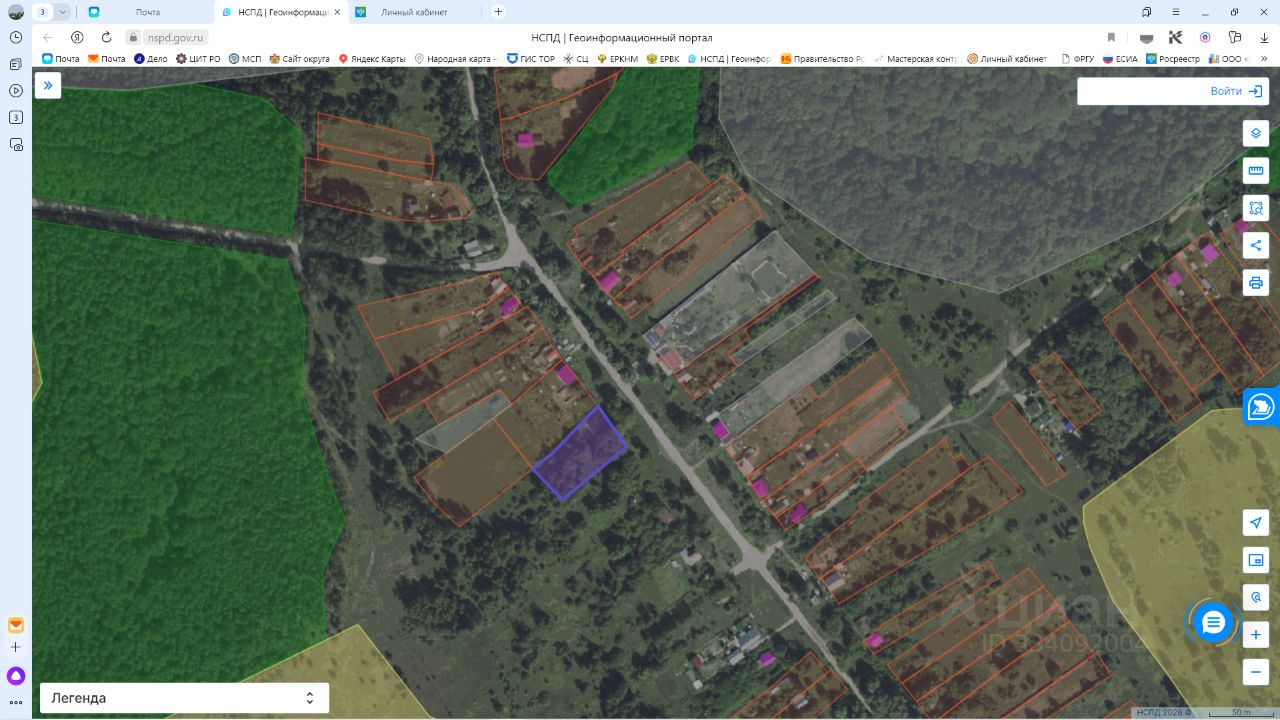
Task: Switch to the Почта tab
Action: point(147,12)
